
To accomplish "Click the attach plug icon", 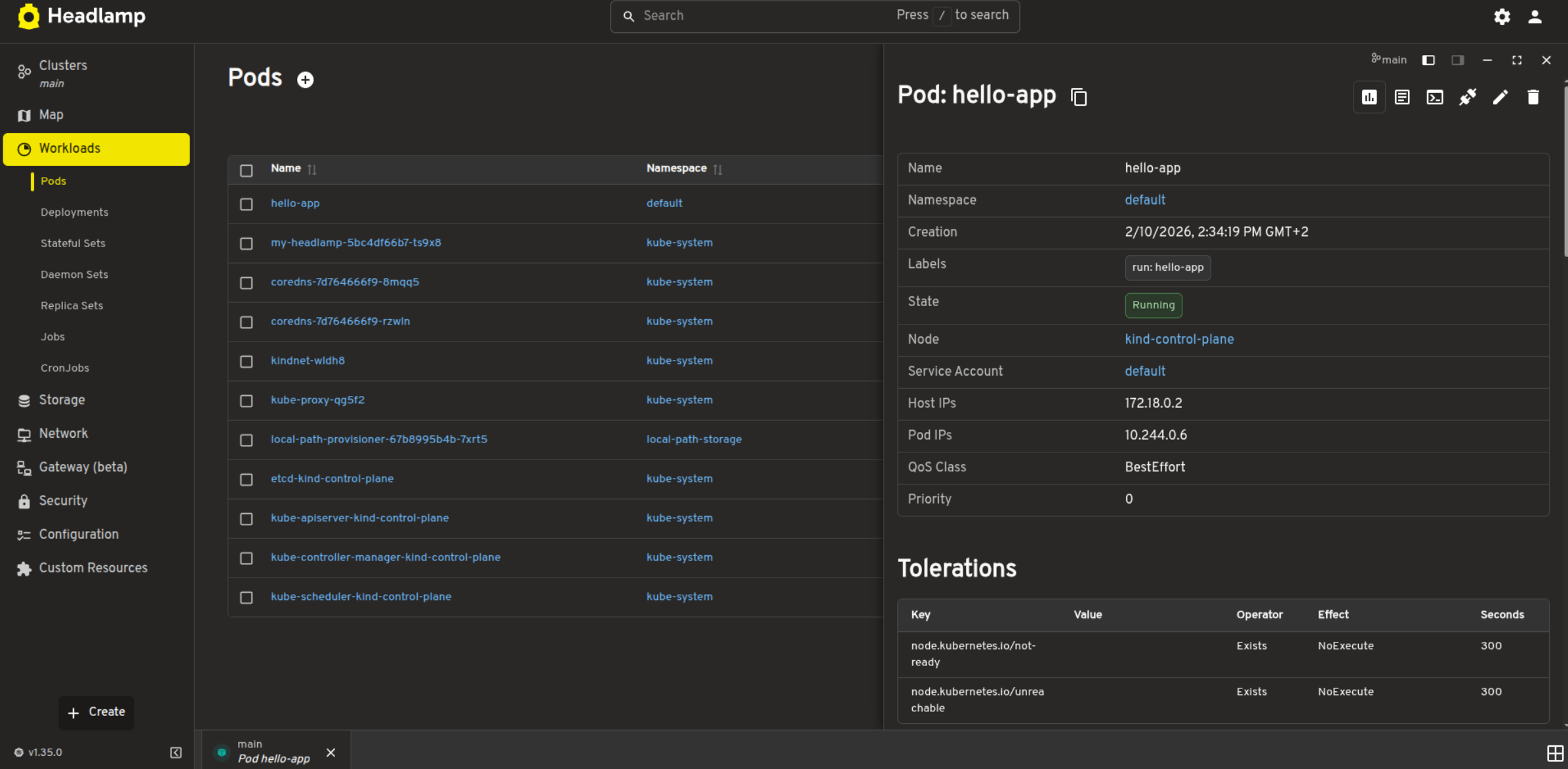I will pos(1468,98).
